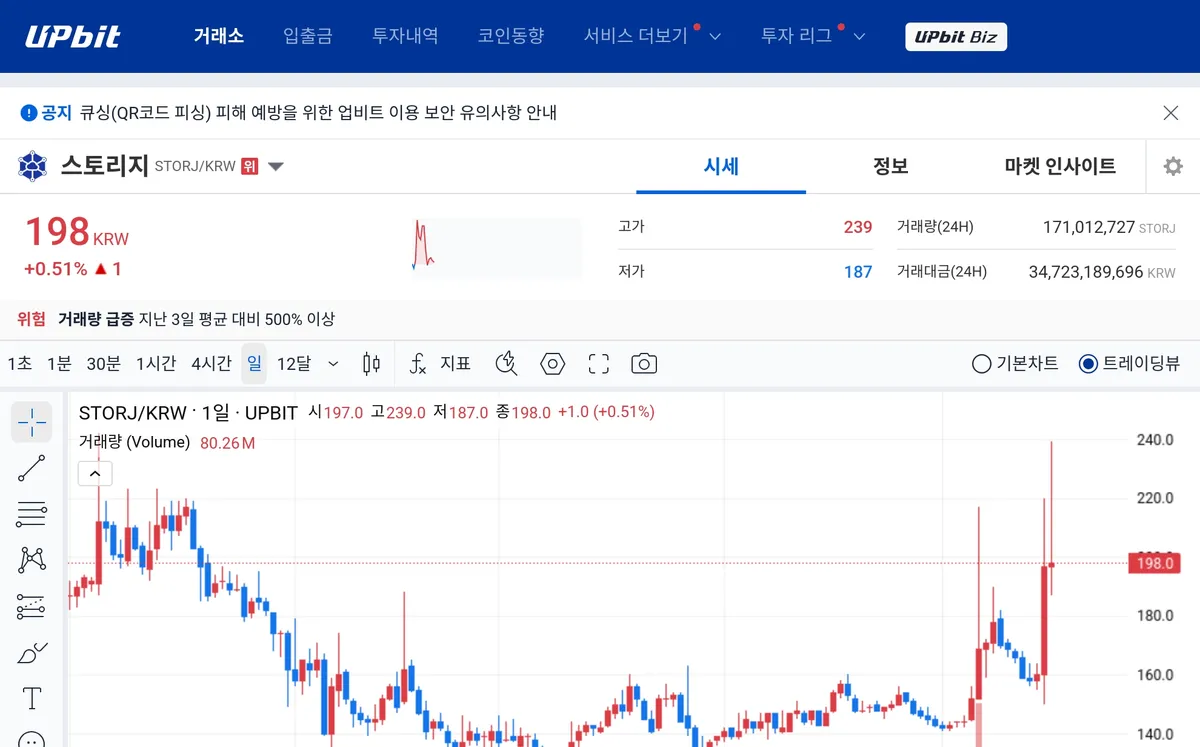Open candle chart type selector
1200x747 pixels.
click(371, 364)
